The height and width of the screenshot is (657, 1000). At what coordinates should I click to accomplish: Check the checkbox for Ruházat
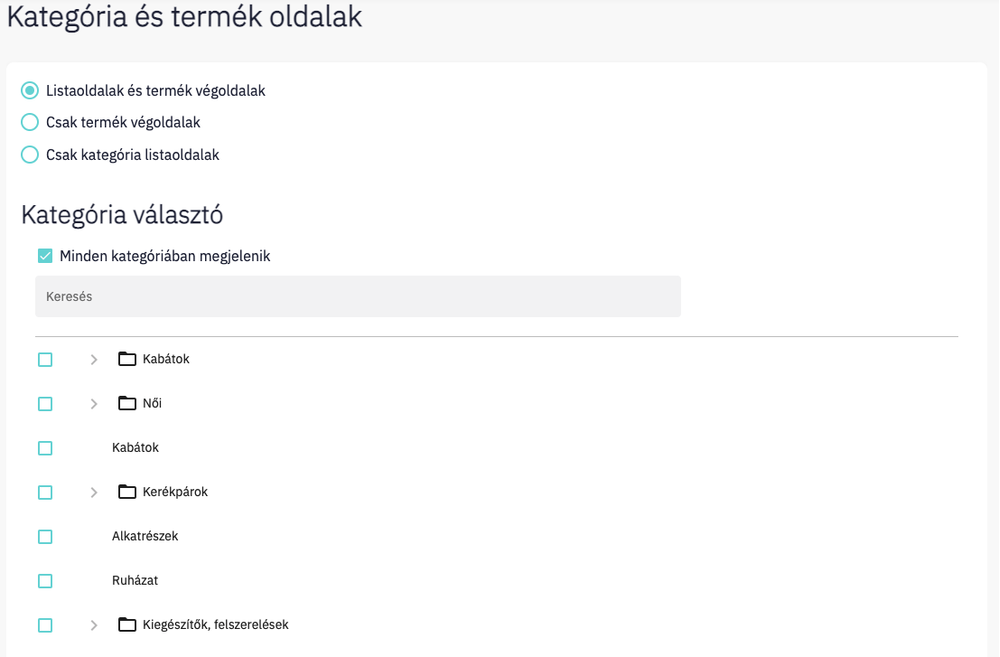45,580
